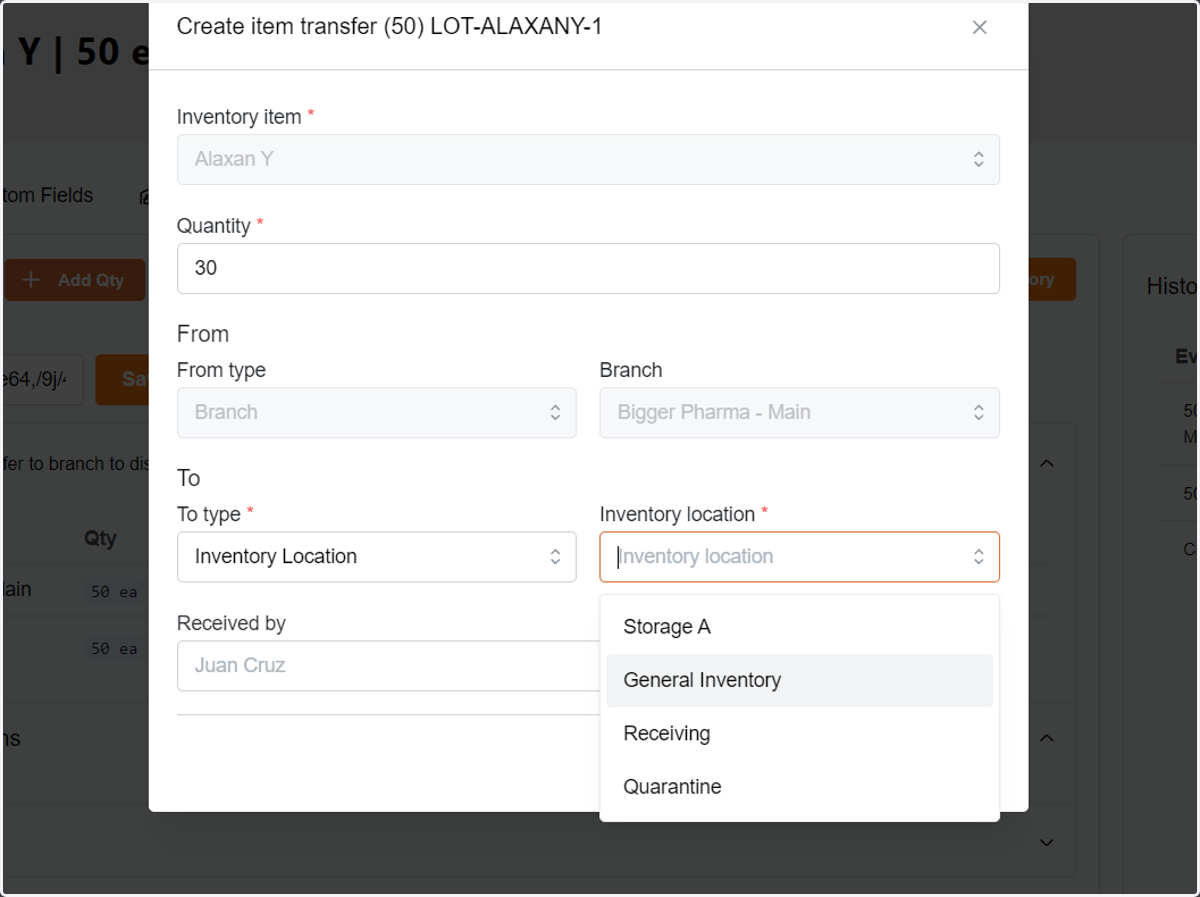This screenshot has height=897, width=1200.
Task: Expand the background section with the down chevron
Action: coord(1047,843)
